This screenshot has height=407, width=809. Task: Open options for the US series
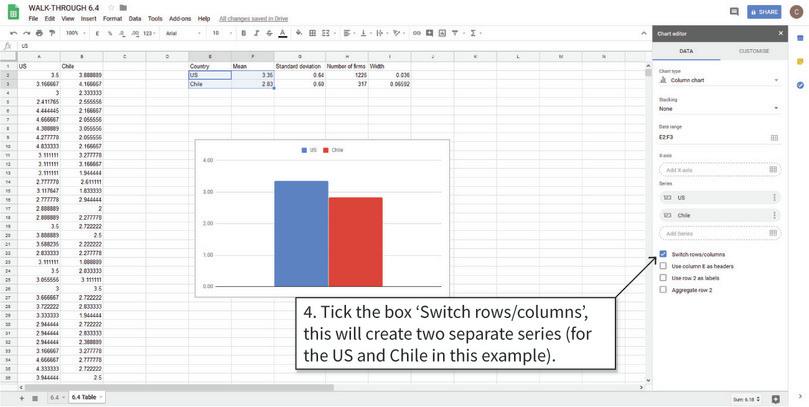tap(774, 198)
